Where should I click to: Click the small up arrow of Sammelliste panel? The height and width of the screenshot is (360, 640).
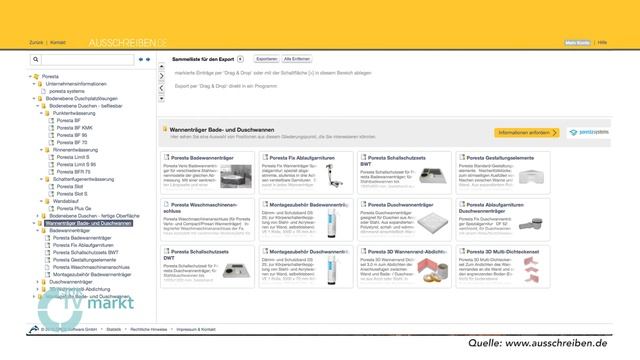coord(162,66)
